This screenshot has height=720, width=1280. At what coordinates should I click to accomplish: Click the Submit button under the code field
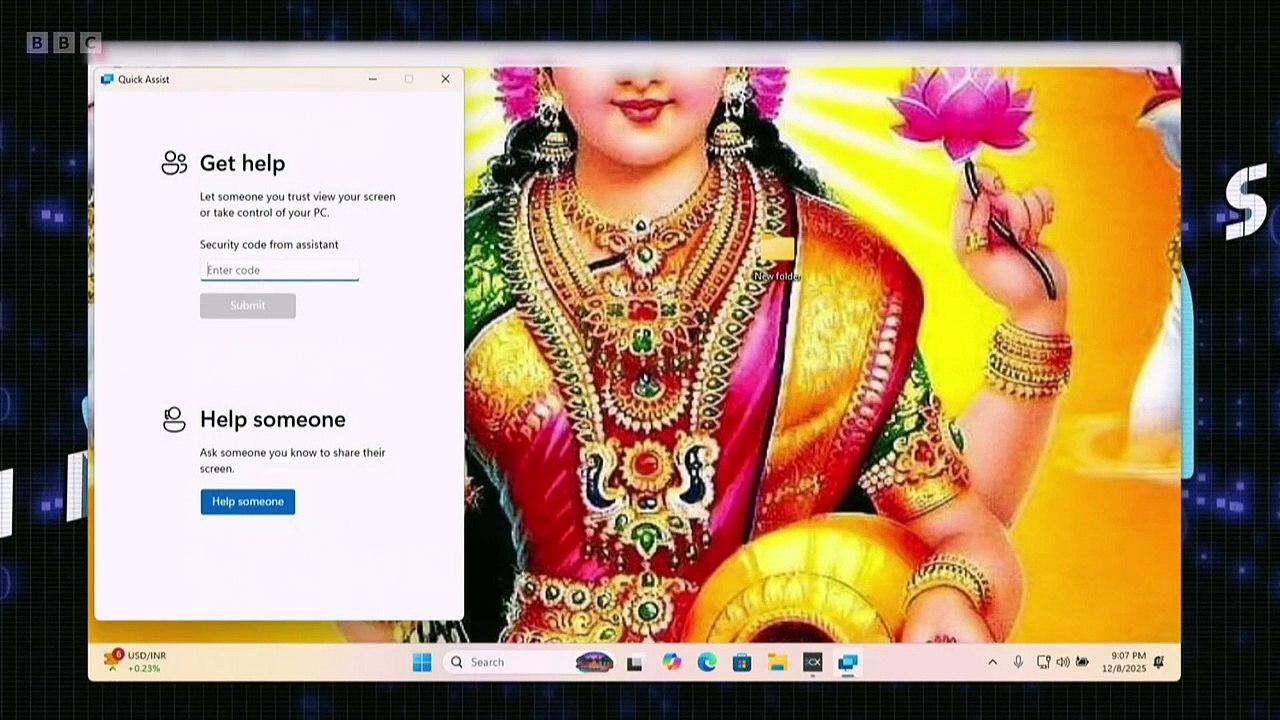pos(248,306)
